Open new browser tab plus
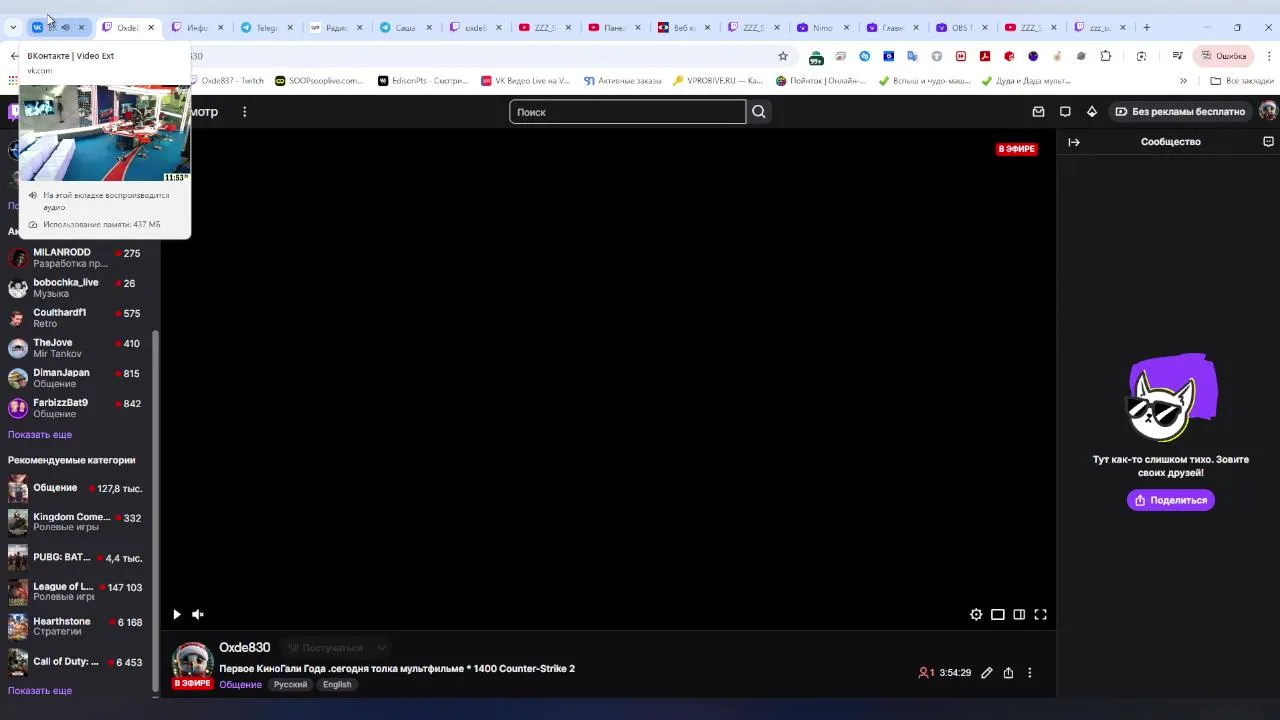 click(x=1147, y=27)
